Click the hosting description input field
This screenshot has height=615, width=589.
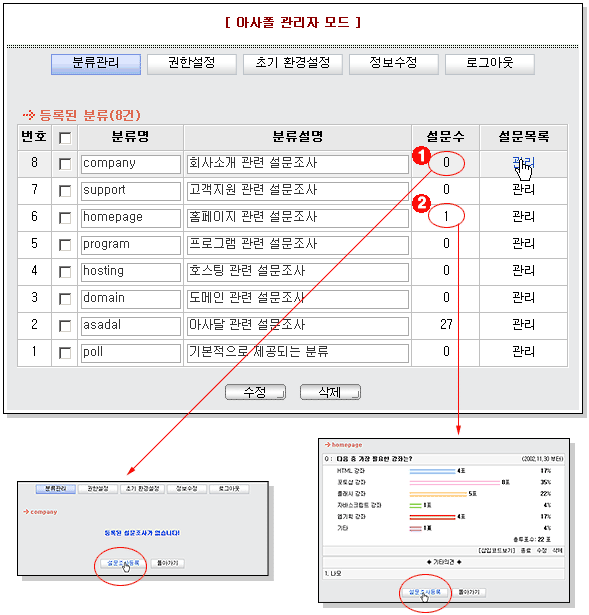coord(298,272)
